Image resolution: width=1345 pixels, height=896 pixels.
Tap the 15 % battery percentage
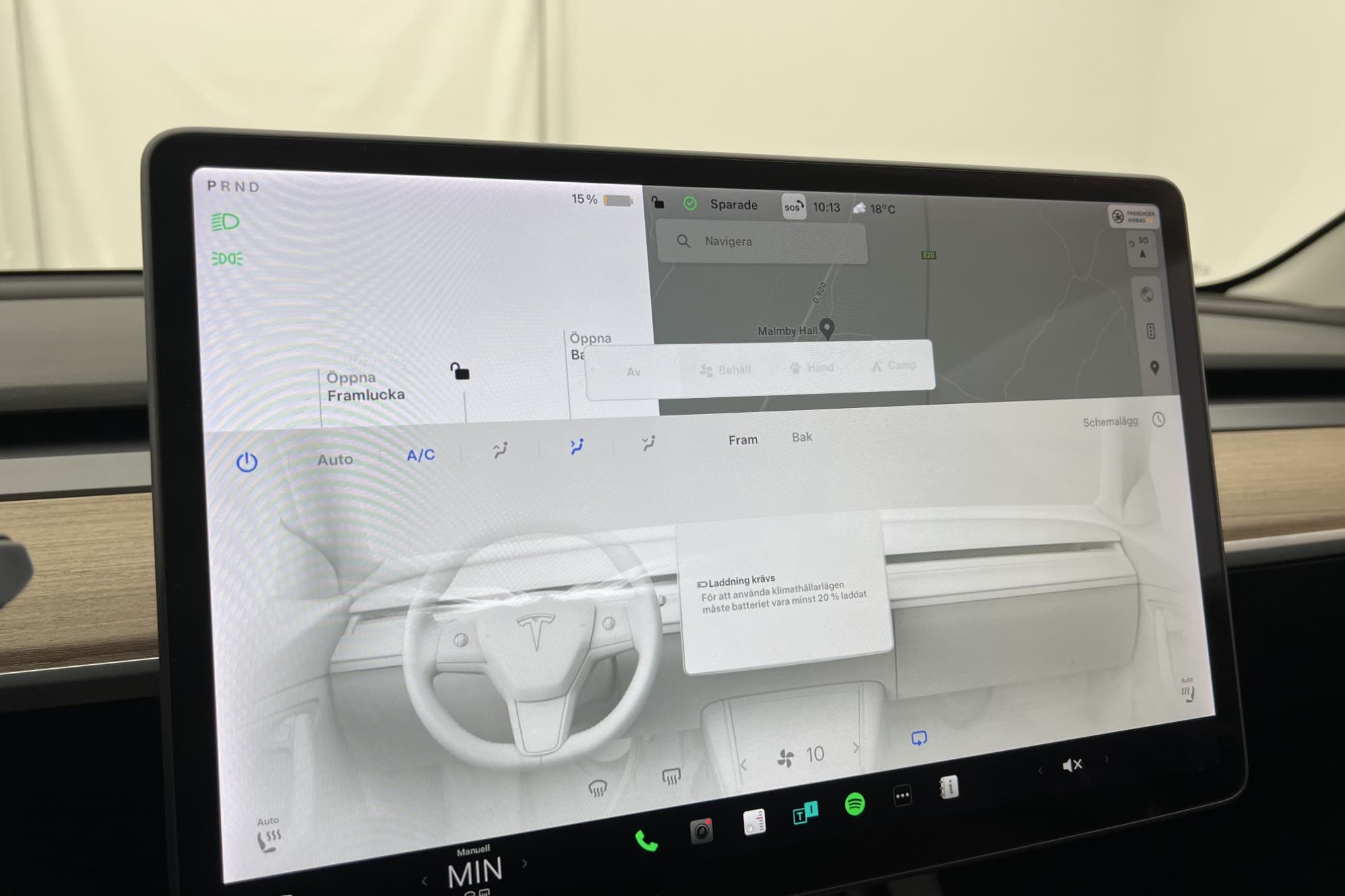[584, 199]
